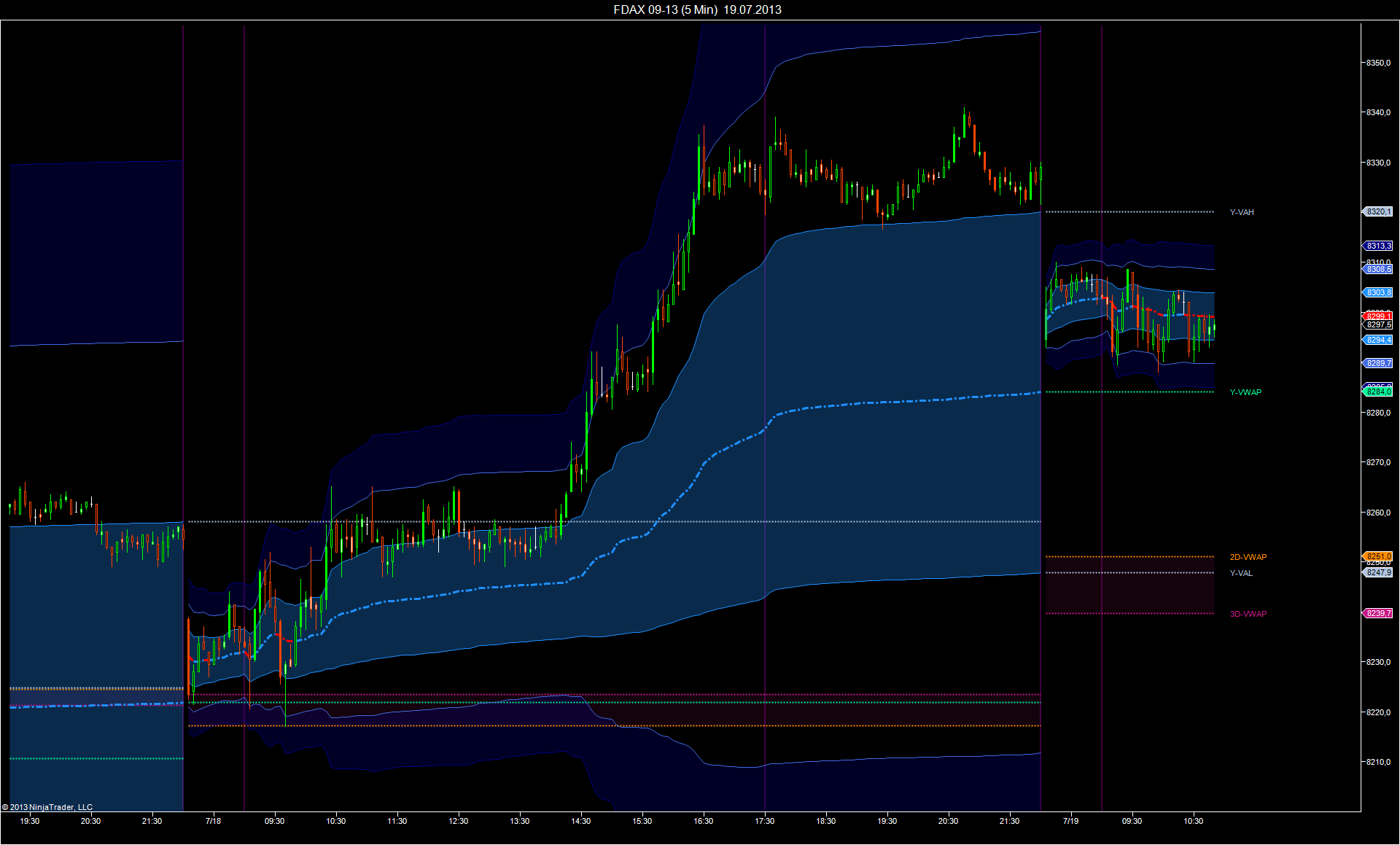1400x845 pixels.
Task: Click the dark blue "8313,3" price marker
Action: click(1378, 246)
